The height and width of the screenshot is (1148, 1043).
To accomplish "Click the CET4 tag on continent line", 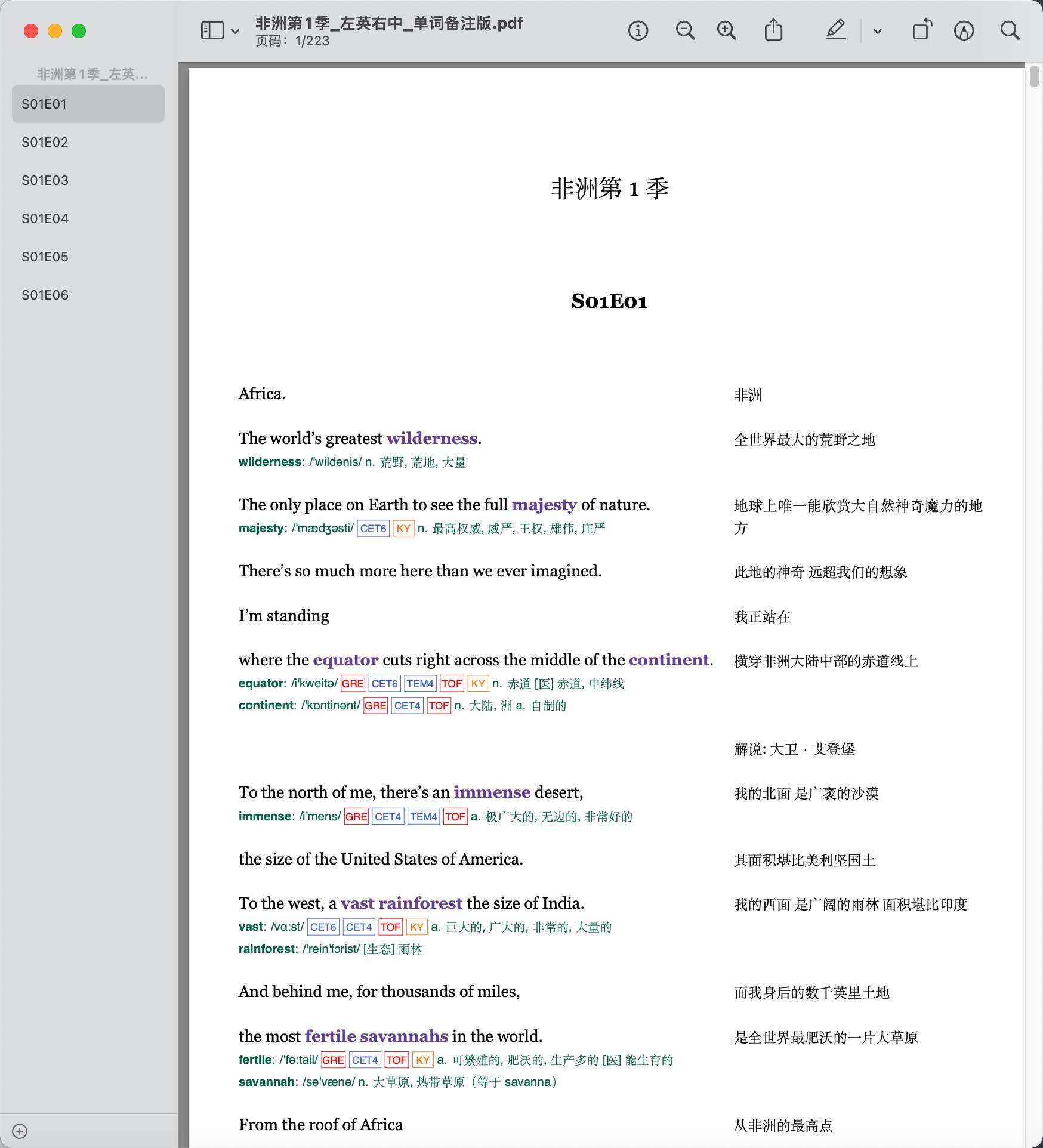I will (407, 706).
